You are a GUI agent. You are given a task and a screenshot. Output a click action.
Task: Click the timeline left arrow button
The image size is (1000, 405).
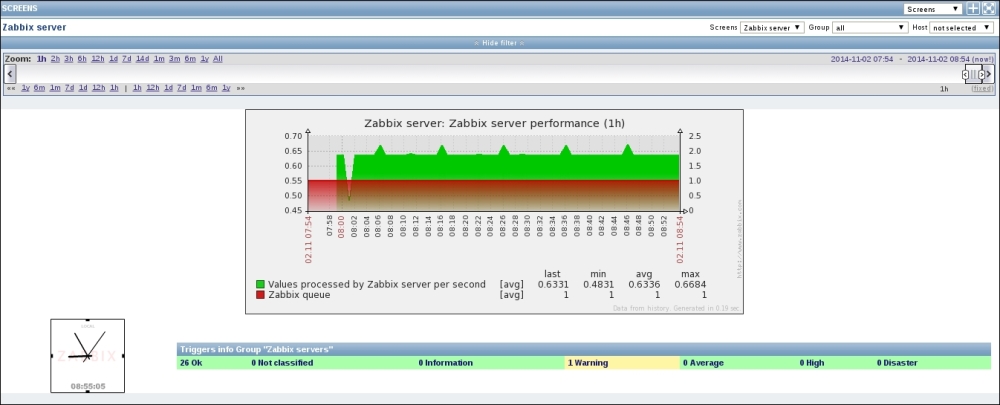pos(9,74)
